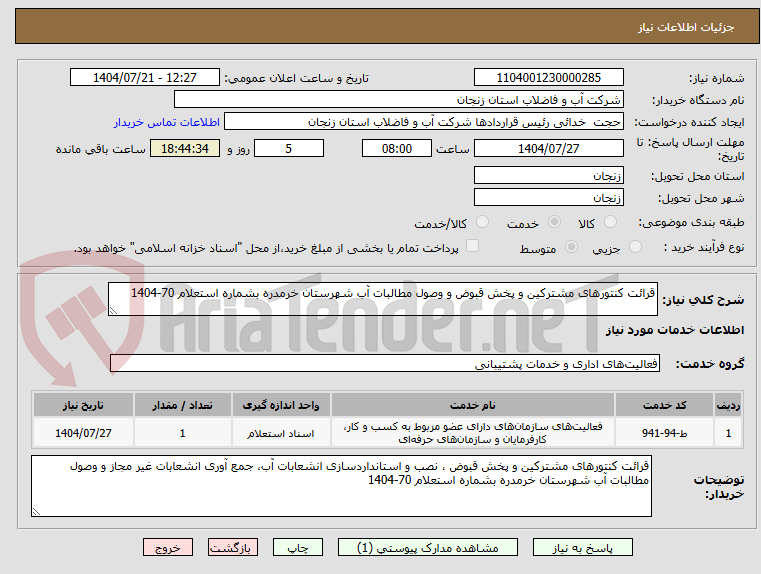Click the گروه خدمت field
The height and width of the screenshot is (574, 761).
click(x=384, y=363)
